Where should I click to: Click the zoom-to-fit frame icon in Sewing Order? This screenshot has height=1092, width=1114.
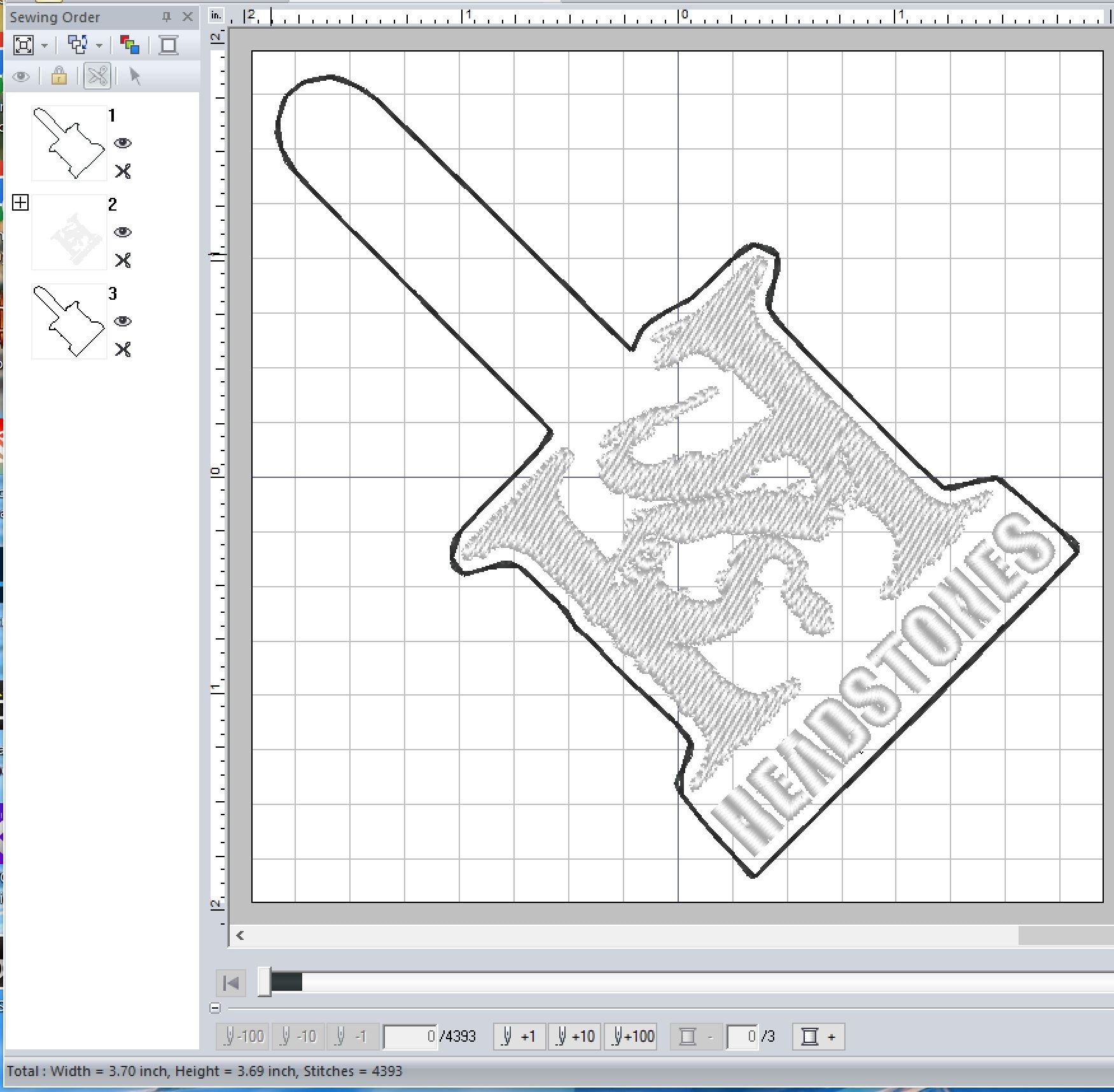point(24,45)
